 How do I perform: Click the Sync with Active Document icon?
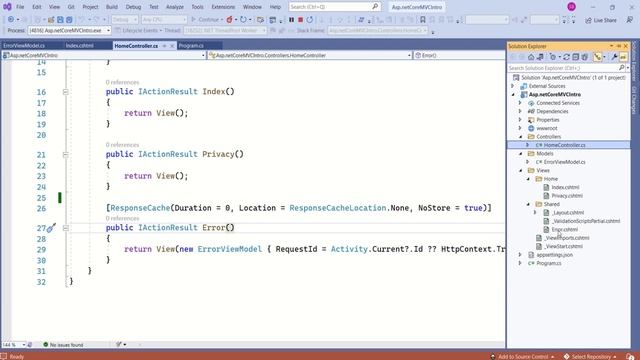pyautogui.click(x=566, y=57)
